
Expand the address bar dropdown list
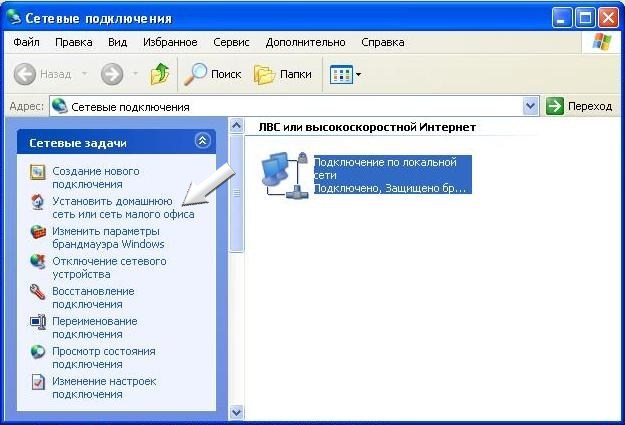[x=530, y=106]
